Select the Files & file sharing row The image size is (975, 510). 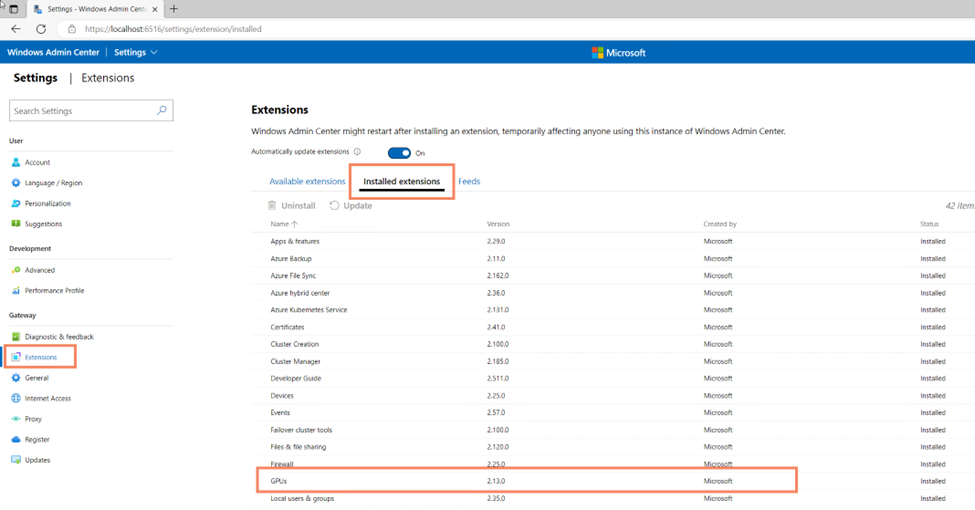(x=612, y=447)
